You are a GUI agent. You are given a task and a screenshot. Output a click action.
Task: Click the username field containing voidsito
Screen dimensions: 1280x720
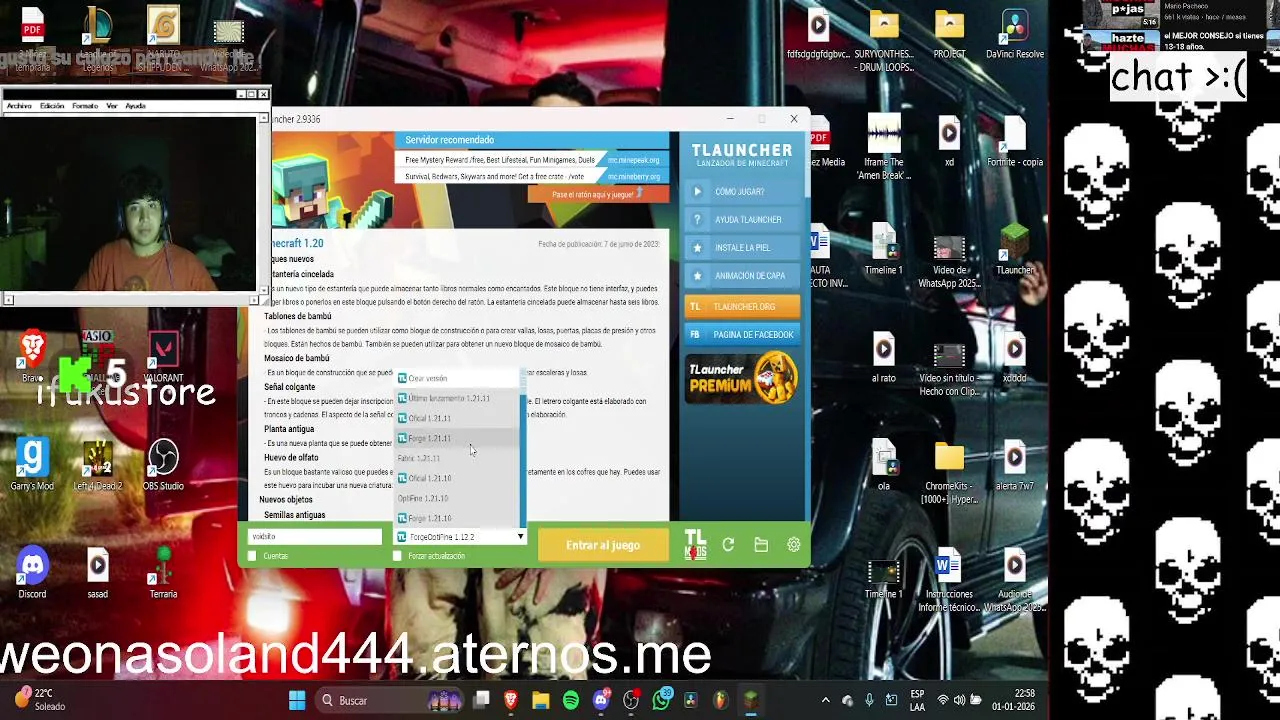(315, 537)
